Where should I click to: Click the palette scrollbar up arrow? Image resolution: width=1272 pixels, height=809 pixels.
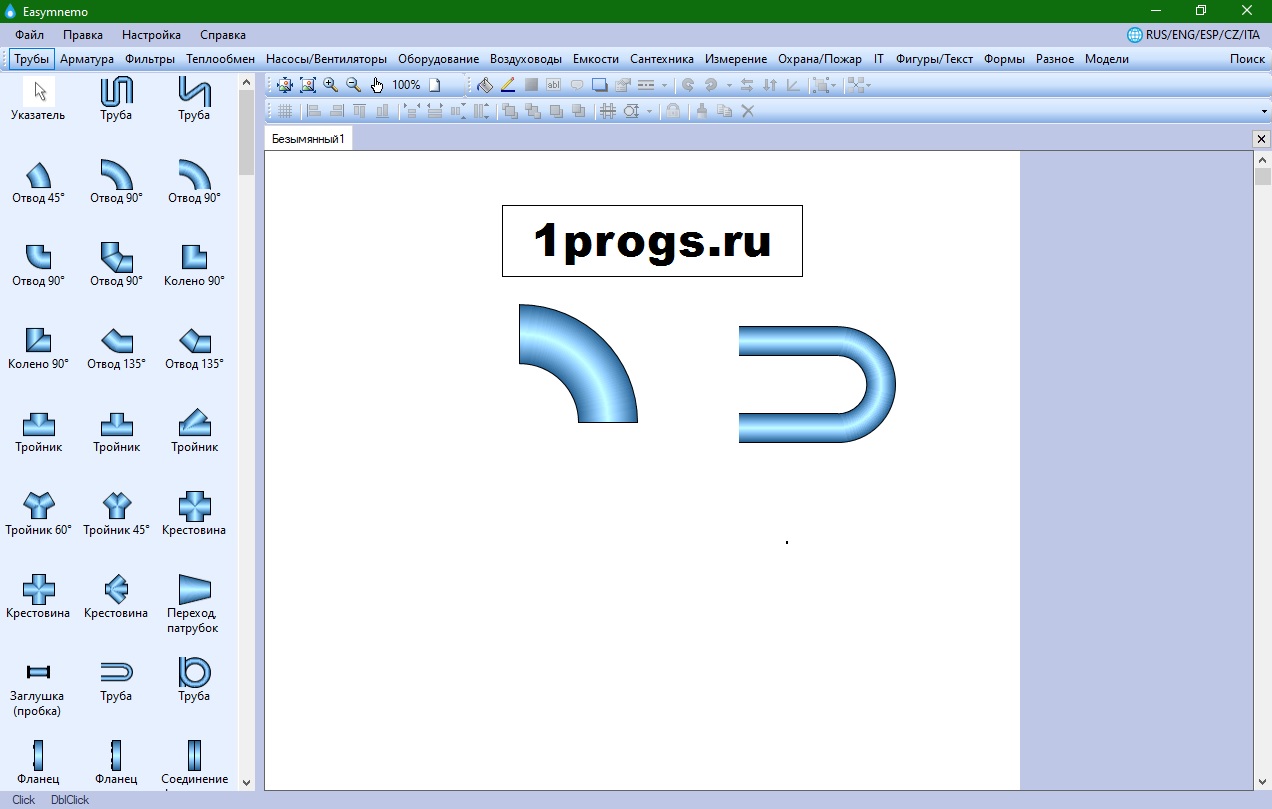(x=247, y=83)
